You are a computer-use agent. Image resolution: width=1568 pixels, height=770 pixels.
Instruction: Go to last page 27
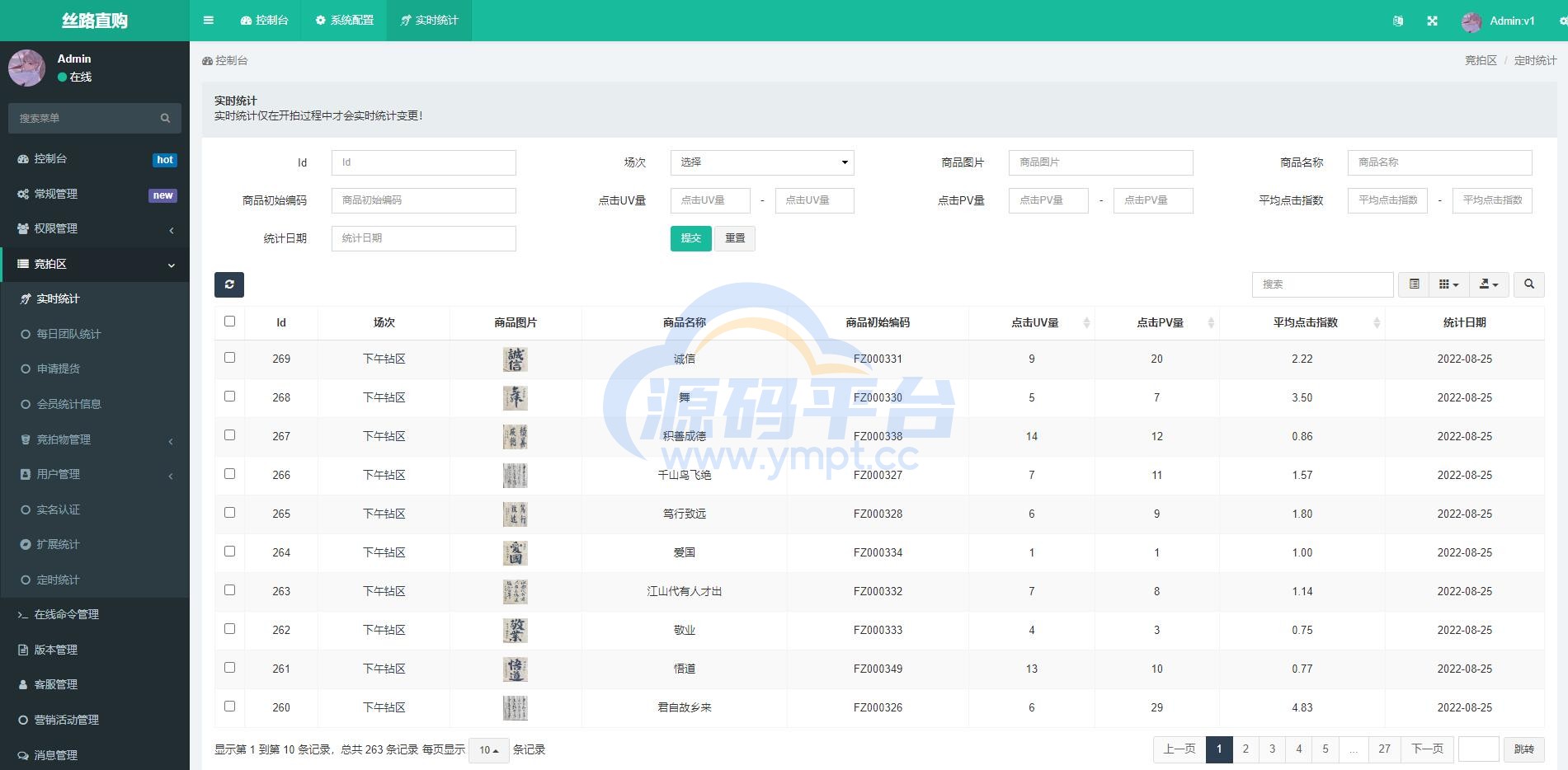(x=1384, y=749)
